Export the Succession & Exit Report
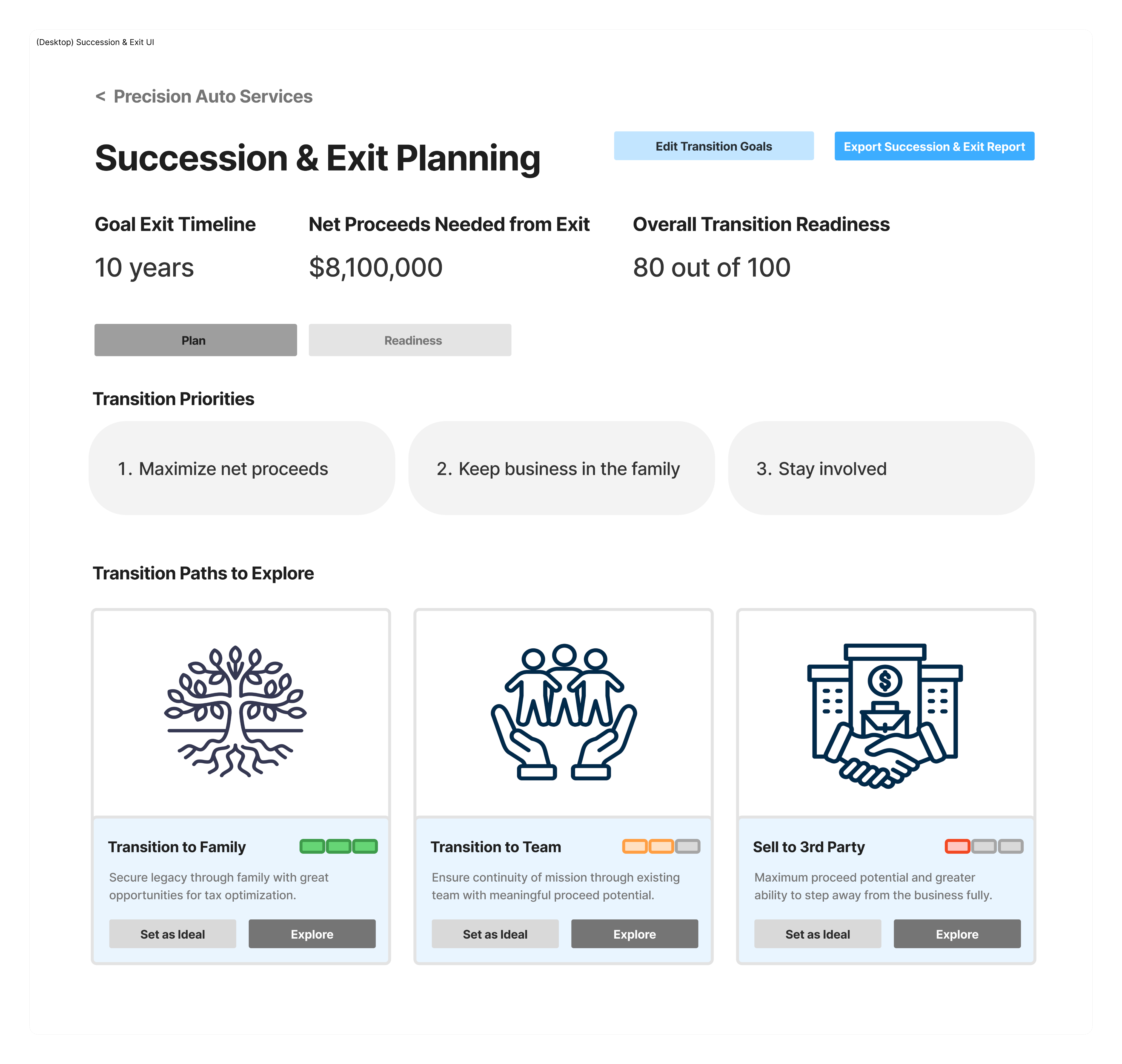Viewport: 1122px width, 1064px height. 934,146
